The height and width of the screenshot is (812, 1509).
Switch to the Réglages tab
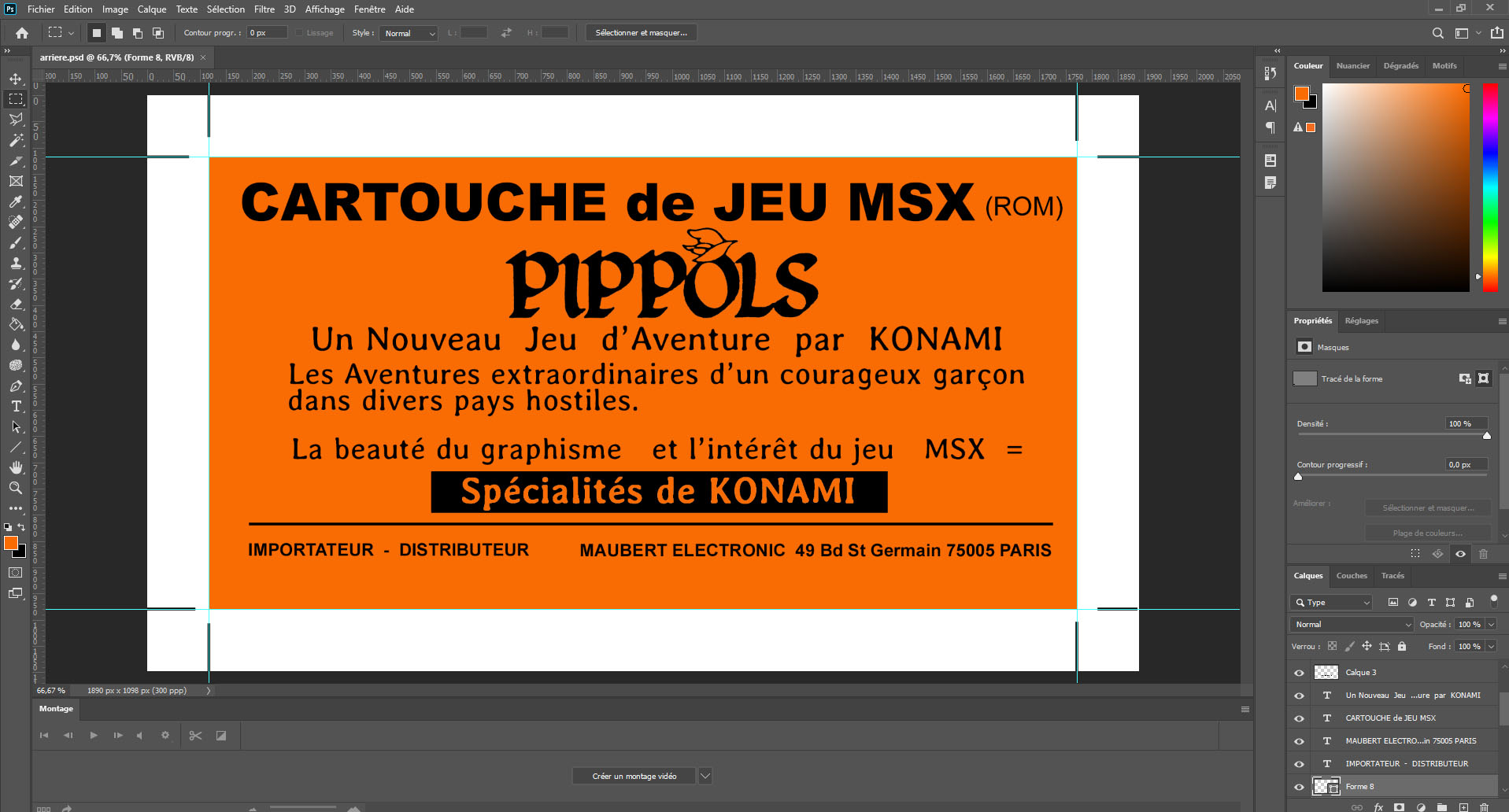(x=1362, y=321)
